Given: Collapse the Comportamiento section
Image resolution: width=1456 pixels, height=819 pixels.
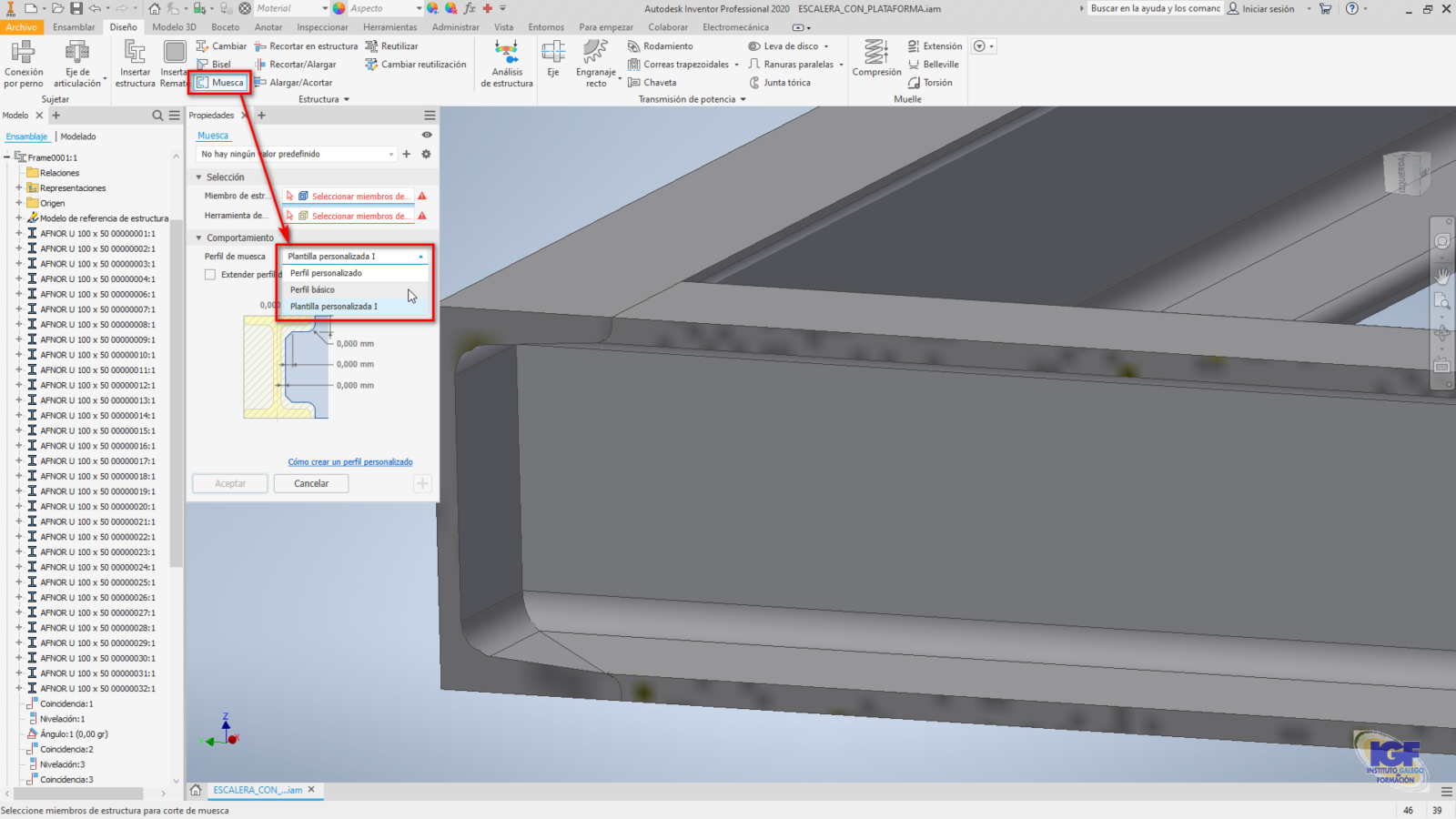Looking at the screenshot, I should (197, 238).
